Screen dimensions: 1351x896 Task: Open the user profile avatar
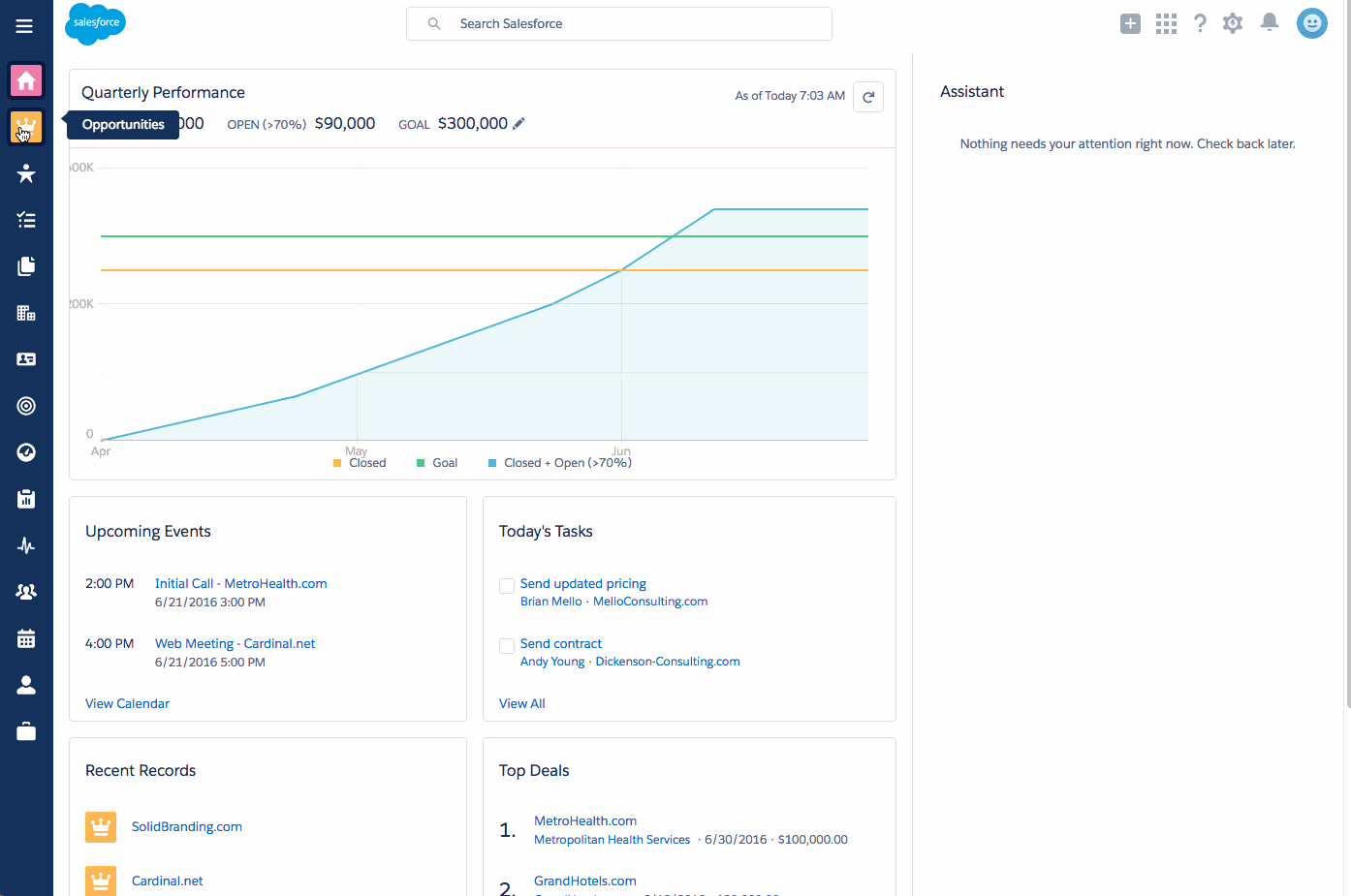[x=1312, y=23]
